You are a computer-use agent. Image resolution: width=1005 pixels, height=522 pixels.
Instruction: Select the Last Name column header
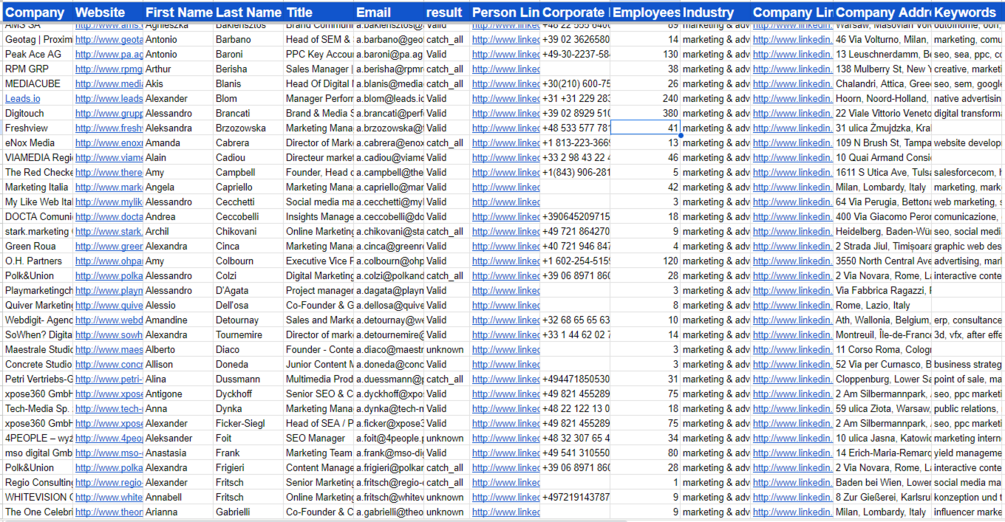(x=248, y=12)
